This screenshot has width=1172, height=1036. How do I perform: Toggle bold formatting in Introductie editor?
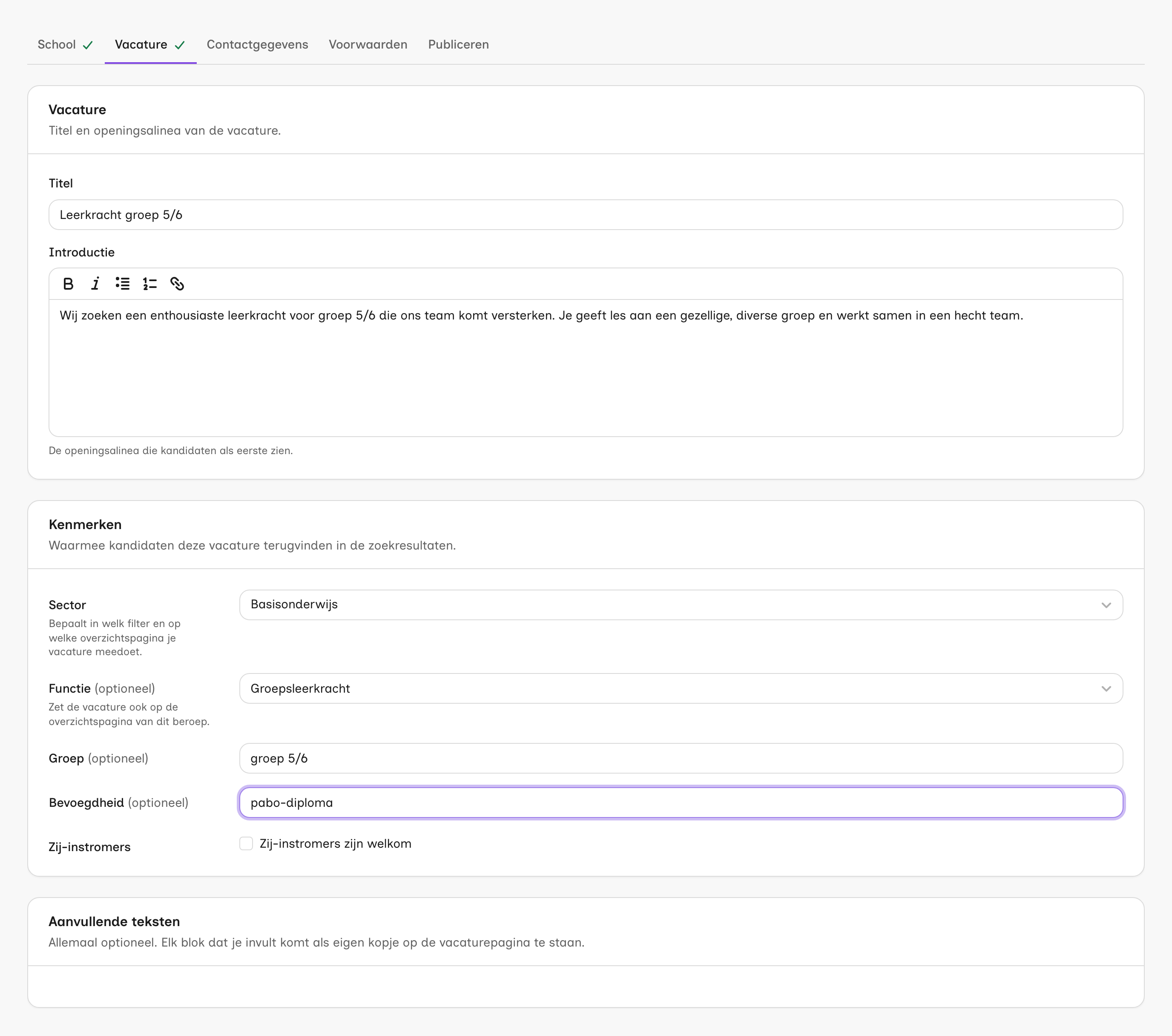point(68,284)
